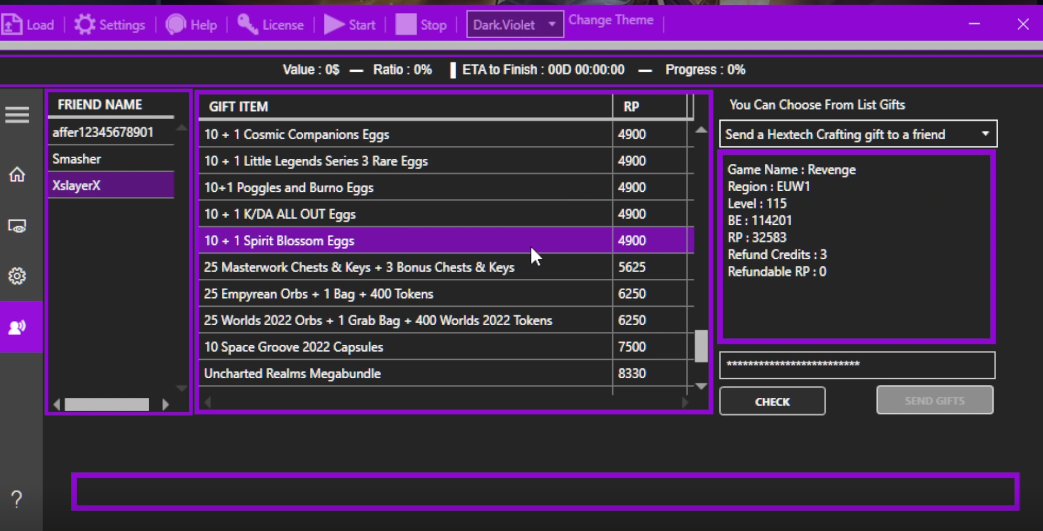Click the CHECK button
Image resolution: width=1043 pixels, height=531 pixels.
point(772,401)
